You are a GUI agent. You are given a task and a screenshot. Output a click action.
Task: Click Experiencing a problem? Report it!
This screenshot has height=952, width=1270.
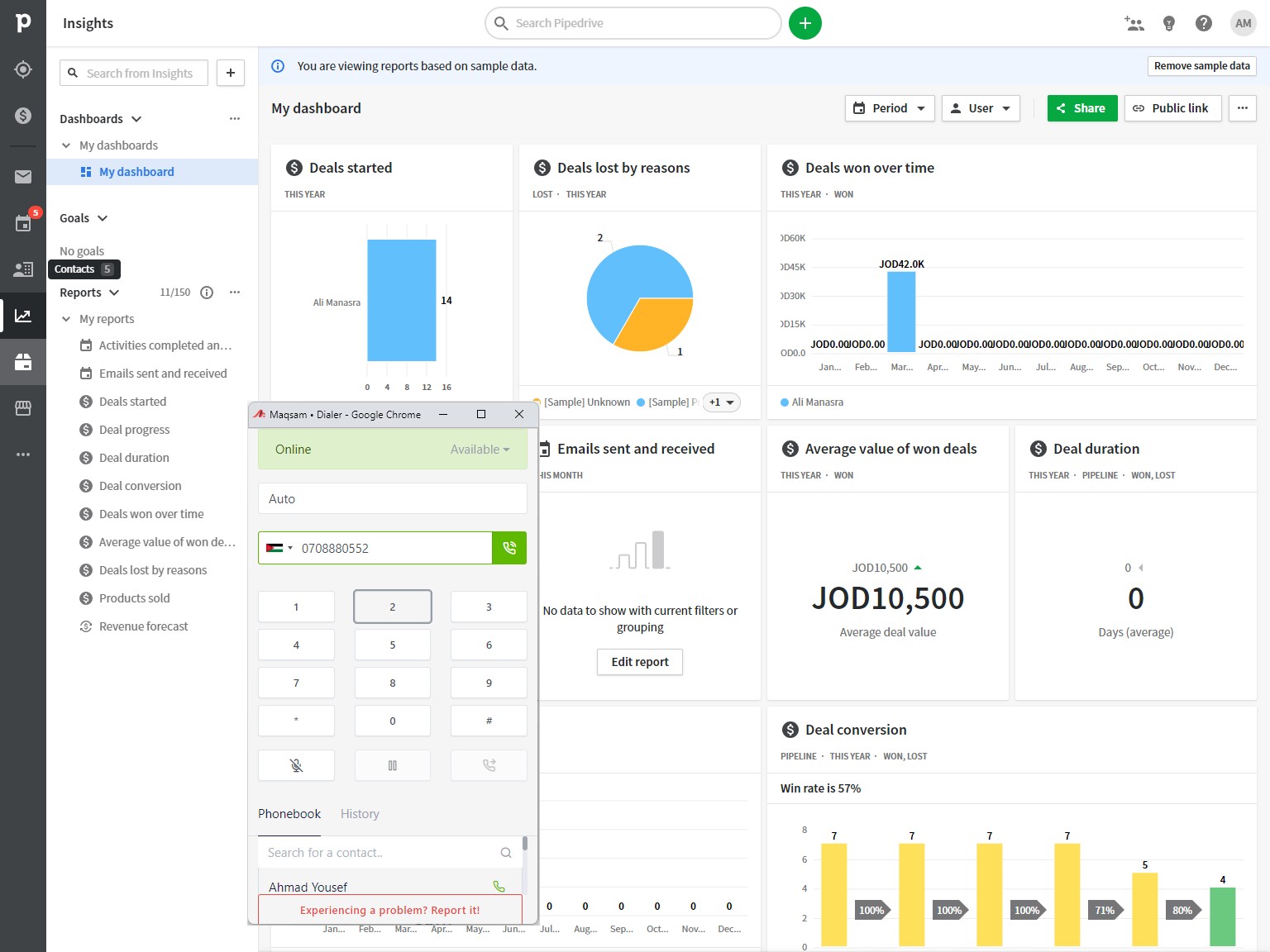pos(390,910)
